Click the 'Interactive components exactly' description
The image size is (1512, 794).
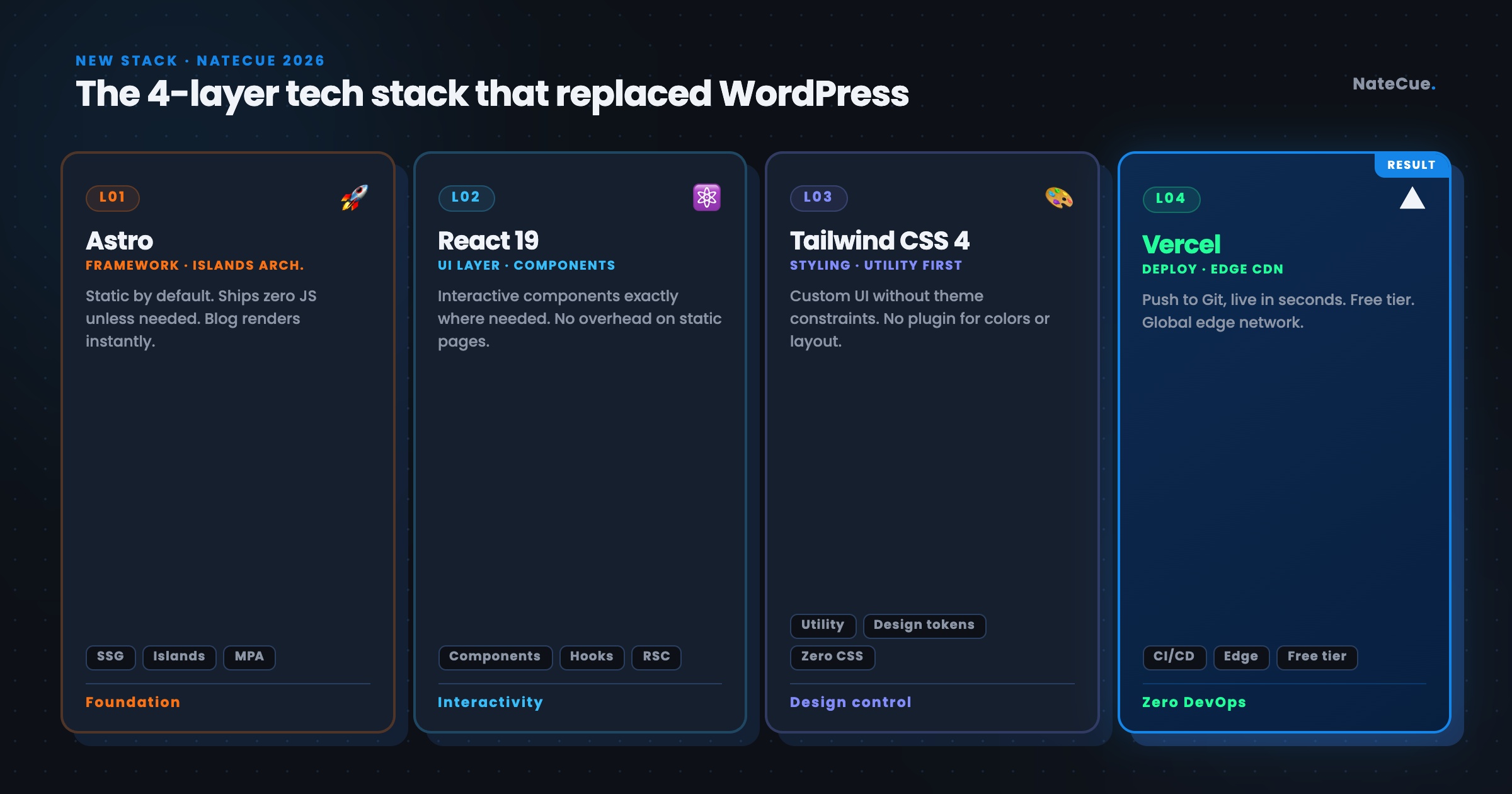point(580,319)
